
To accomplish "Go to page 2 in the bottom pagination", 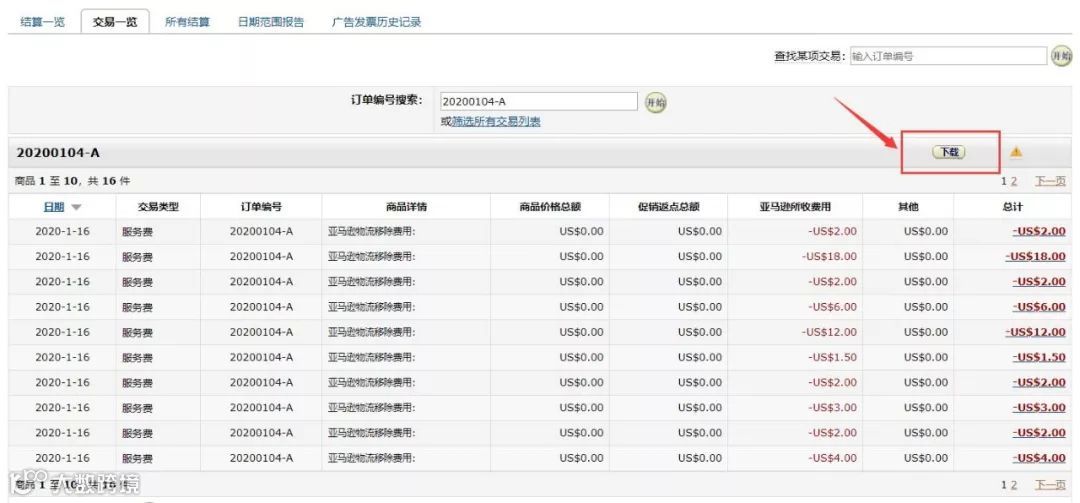I will click(1014, 485).
